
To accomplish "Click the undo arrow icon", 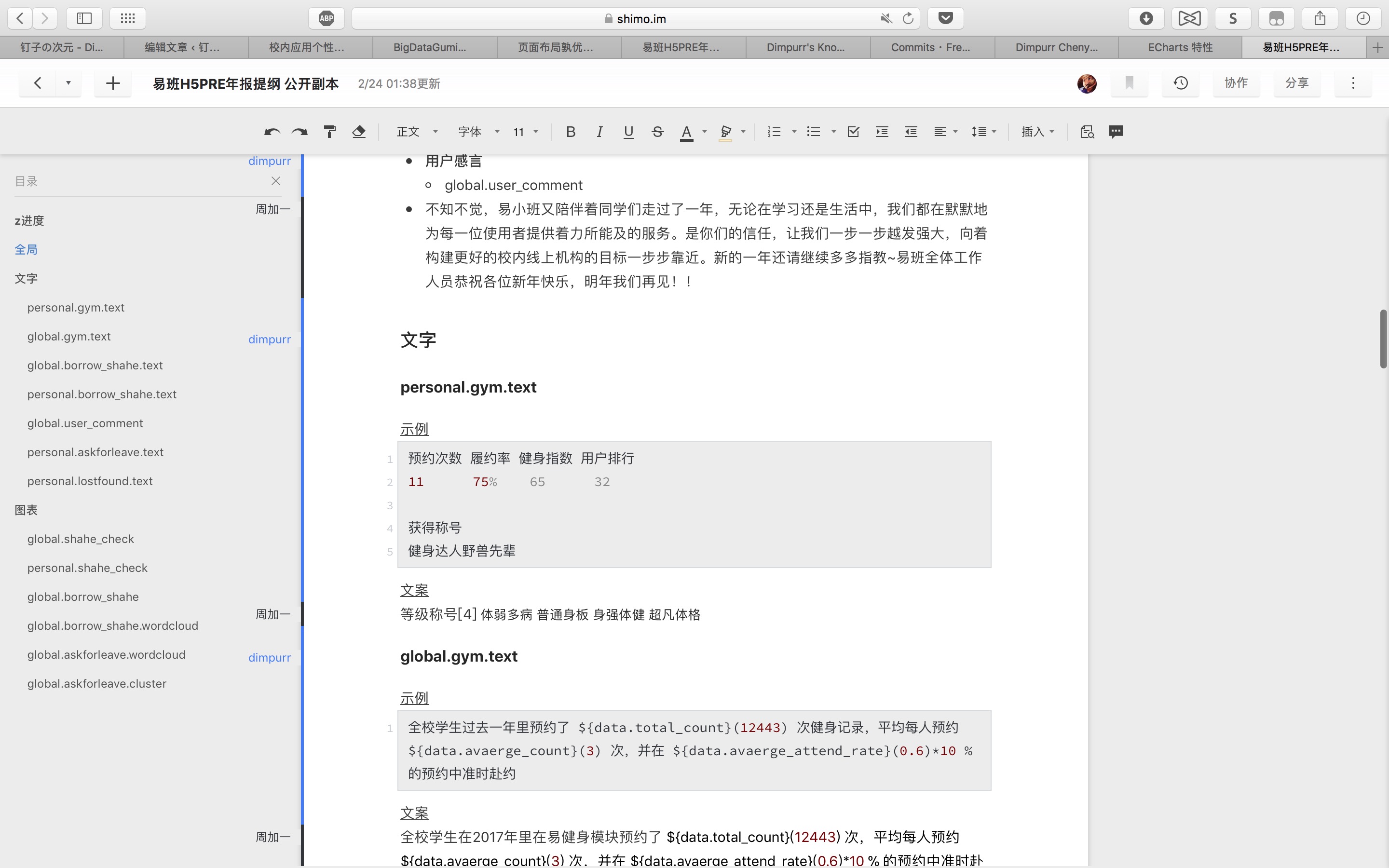I will (x=272, y=132).
